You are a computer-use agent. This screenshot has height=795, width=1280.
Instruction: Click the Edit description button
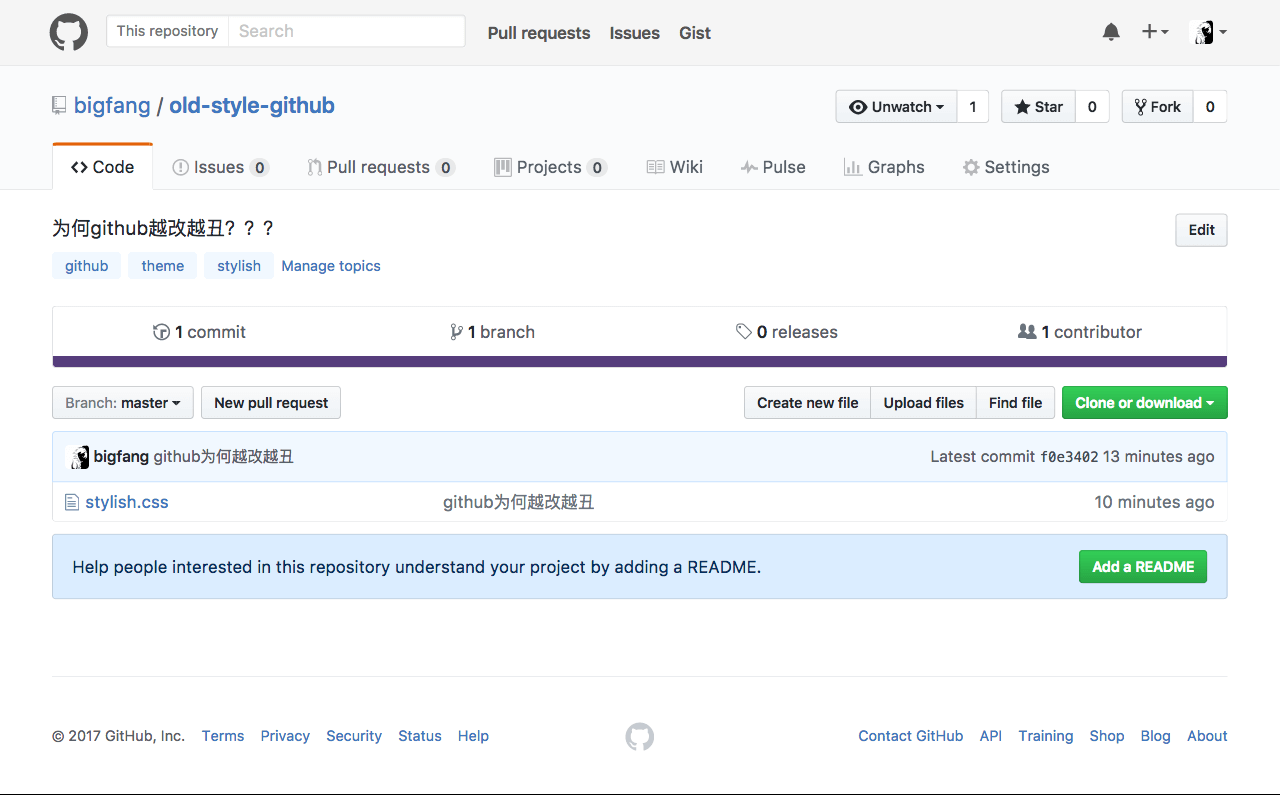point(1201,230)
